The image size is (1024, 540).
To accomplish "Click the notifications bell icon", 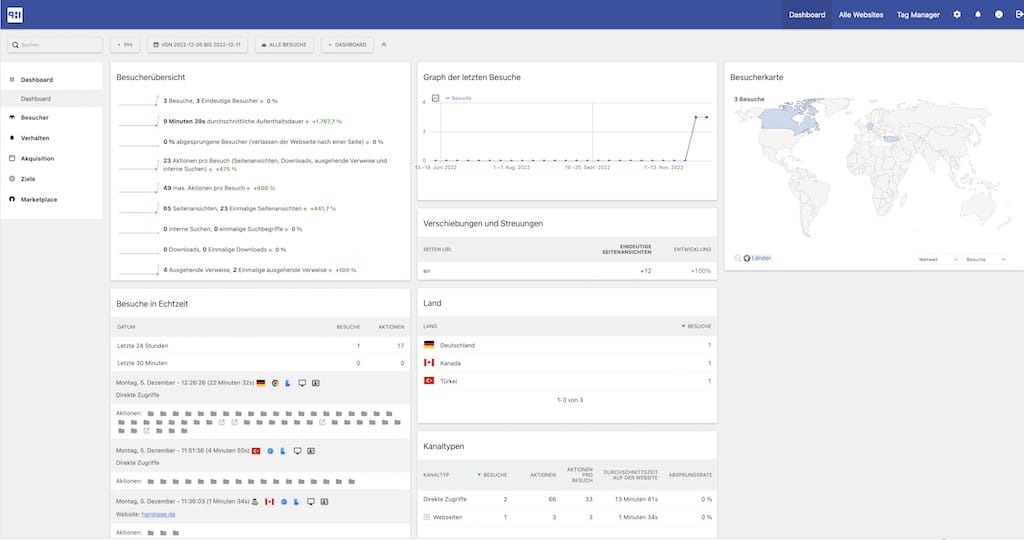I will [978, 15].
